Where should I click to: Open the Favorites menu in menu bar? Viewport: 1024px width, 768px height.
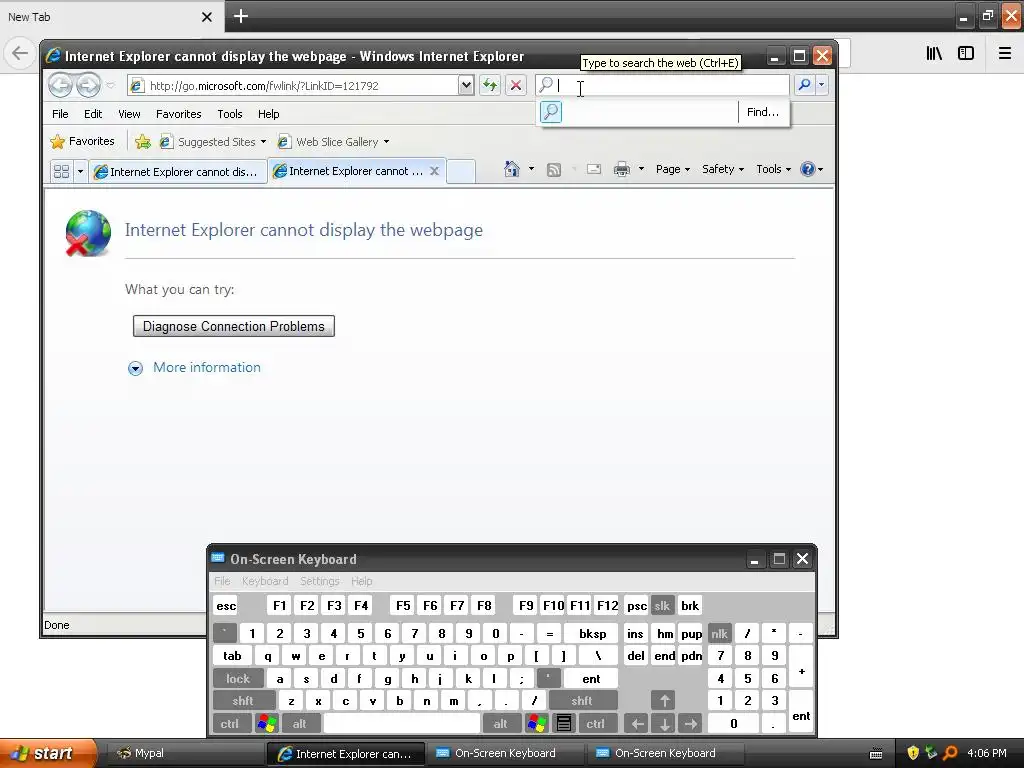click(x=178, y=114)
